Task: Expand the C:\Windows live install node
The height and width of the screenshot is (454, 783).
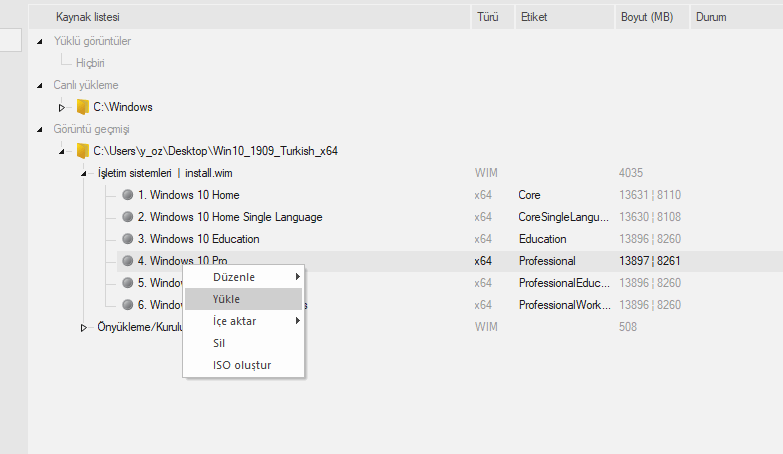Action: pos(61,107)
